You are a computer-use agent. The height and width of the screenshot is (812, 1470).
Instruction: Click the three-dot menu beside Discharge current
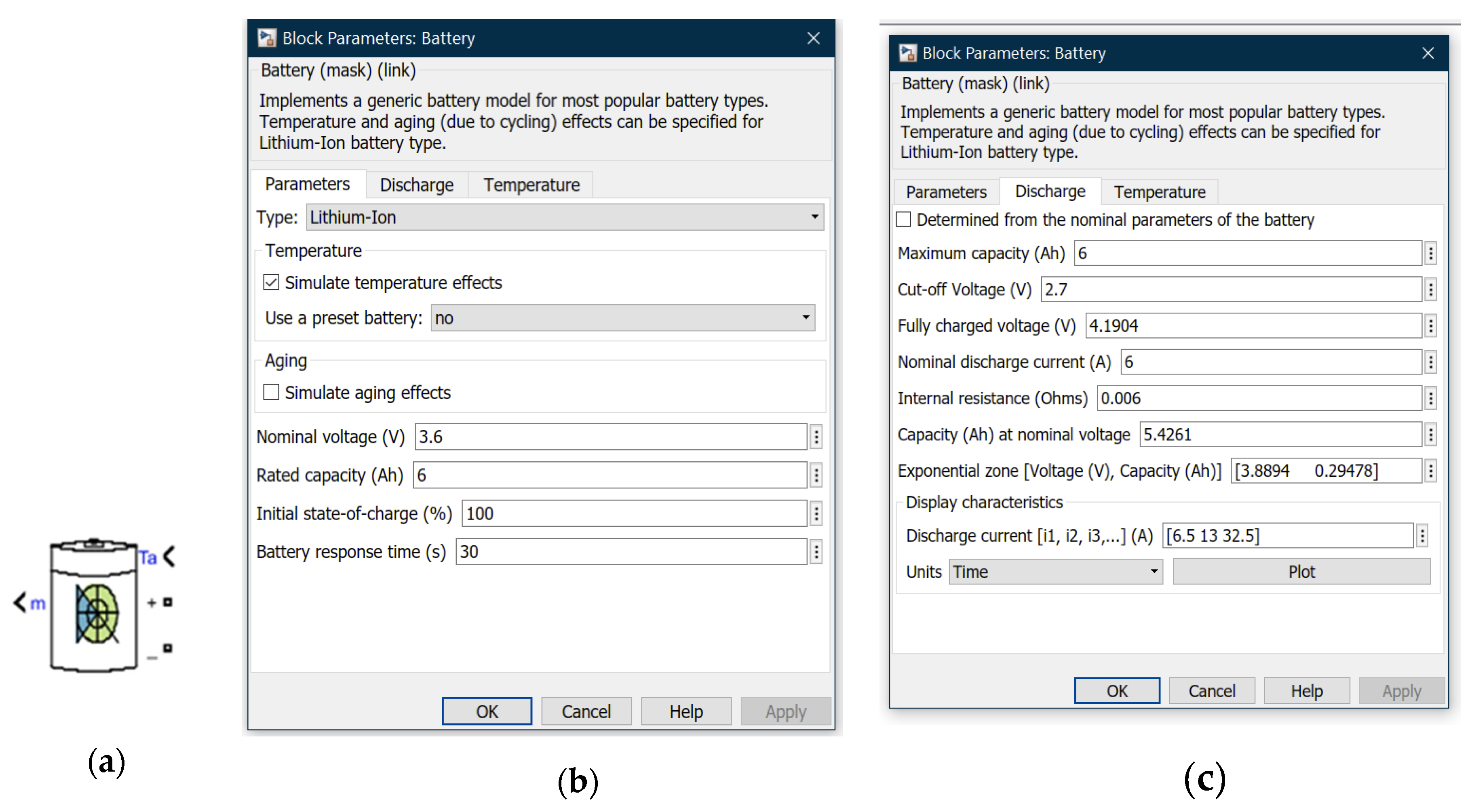(x=1422, y=536)
